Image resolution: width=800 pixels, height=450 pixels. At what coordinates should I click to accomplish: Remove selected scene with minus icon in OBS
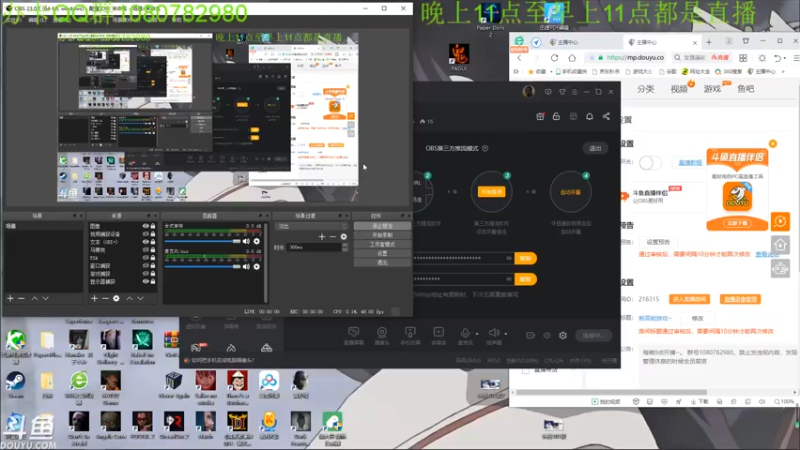[21, 298]
